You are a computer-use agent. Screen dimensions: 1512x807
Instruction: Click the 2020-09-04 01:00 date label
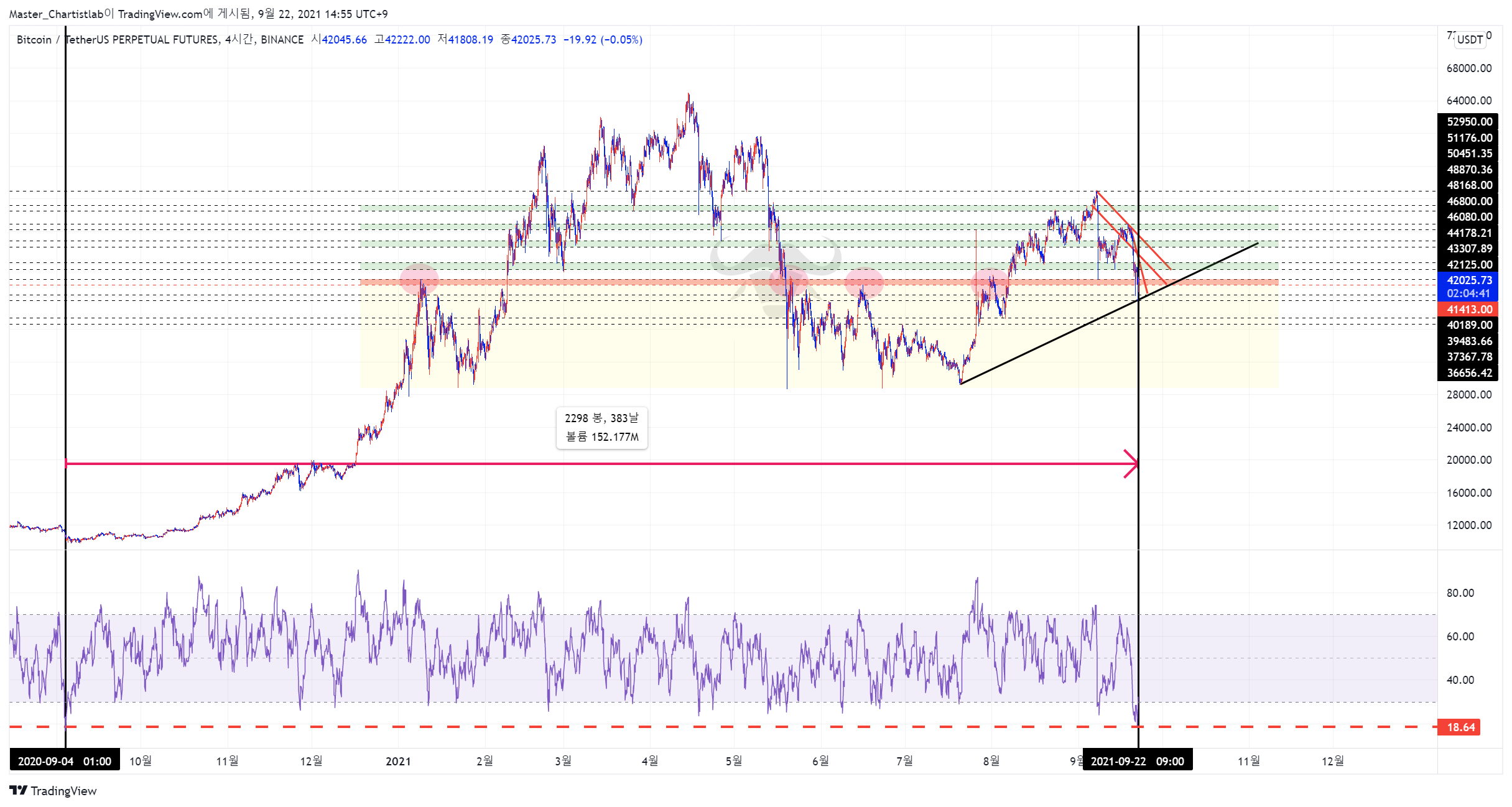coord(64,761)
